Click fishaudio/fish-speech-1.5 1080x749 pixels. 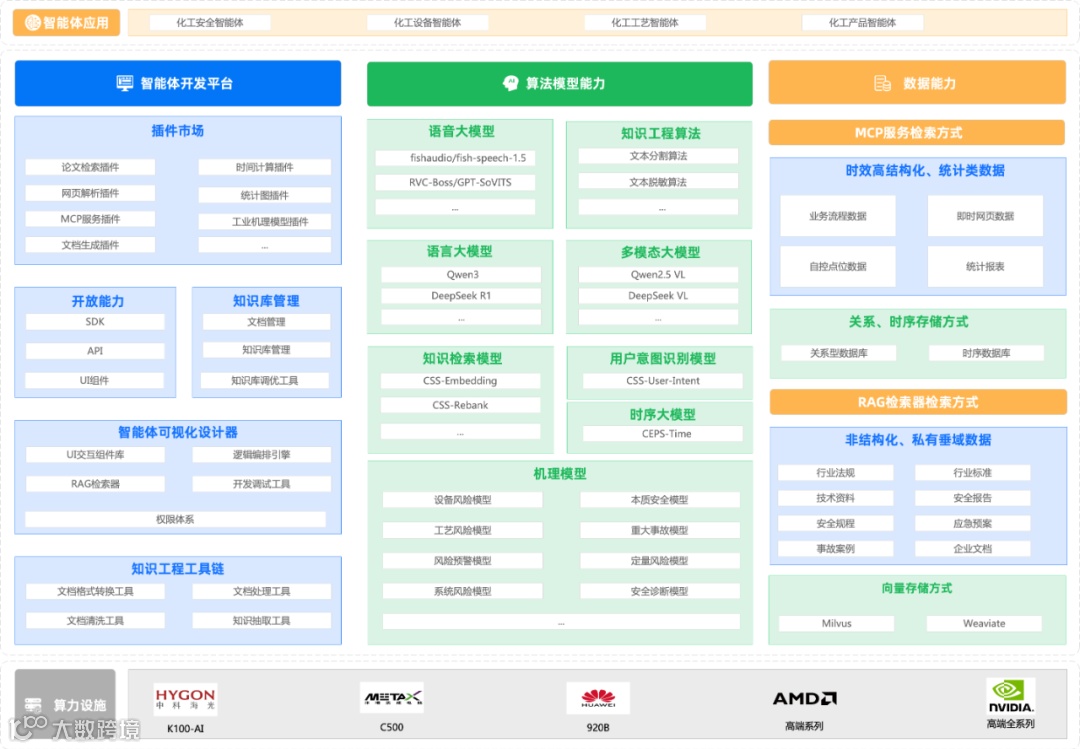455,158
